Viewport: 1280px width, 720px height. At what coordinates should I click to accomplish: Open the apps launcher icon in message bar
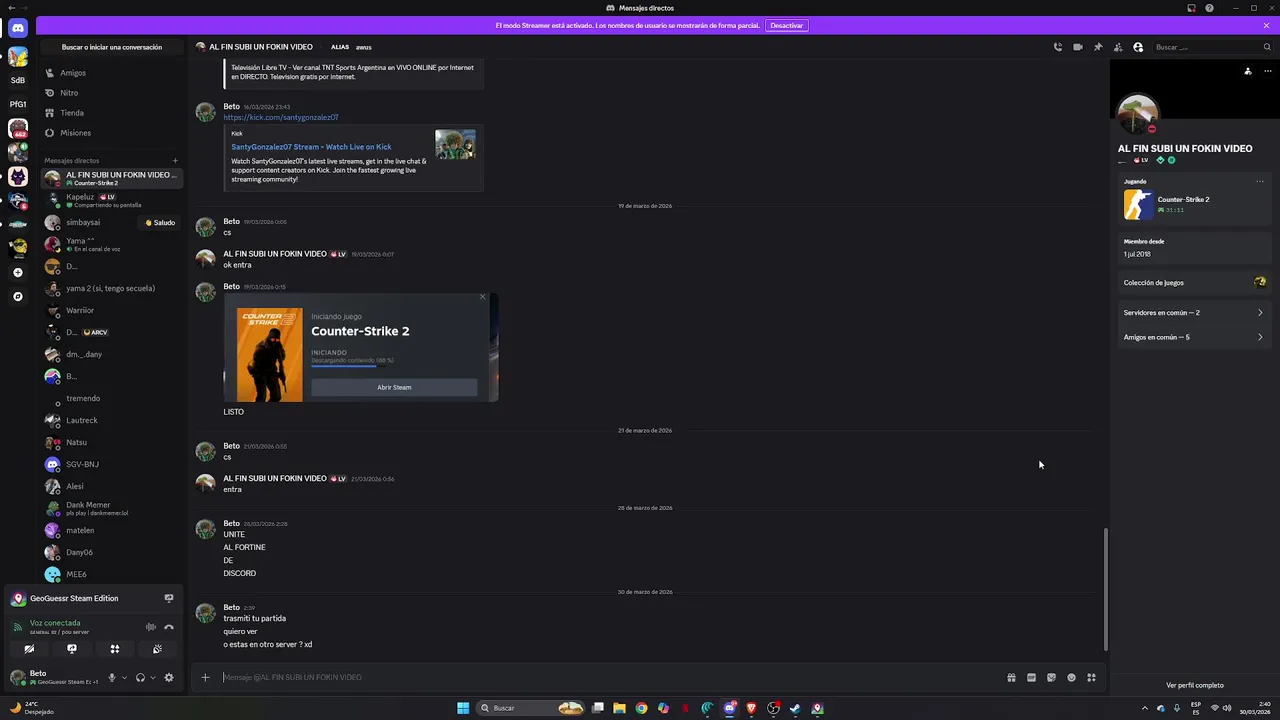point(1091,677)
